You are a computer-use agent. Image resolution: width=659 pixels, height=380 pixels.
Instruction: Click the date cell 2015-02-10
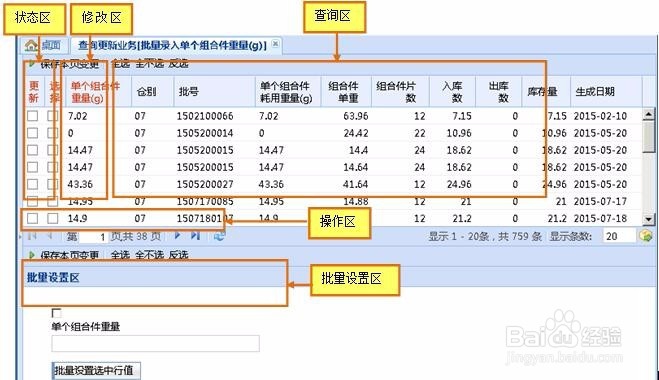(x=600, y=116)
